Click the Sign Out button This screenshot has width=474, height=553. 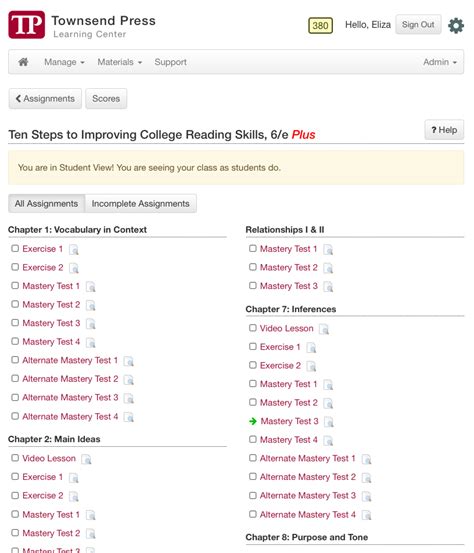pyautogui.click(x=418, y=25)
